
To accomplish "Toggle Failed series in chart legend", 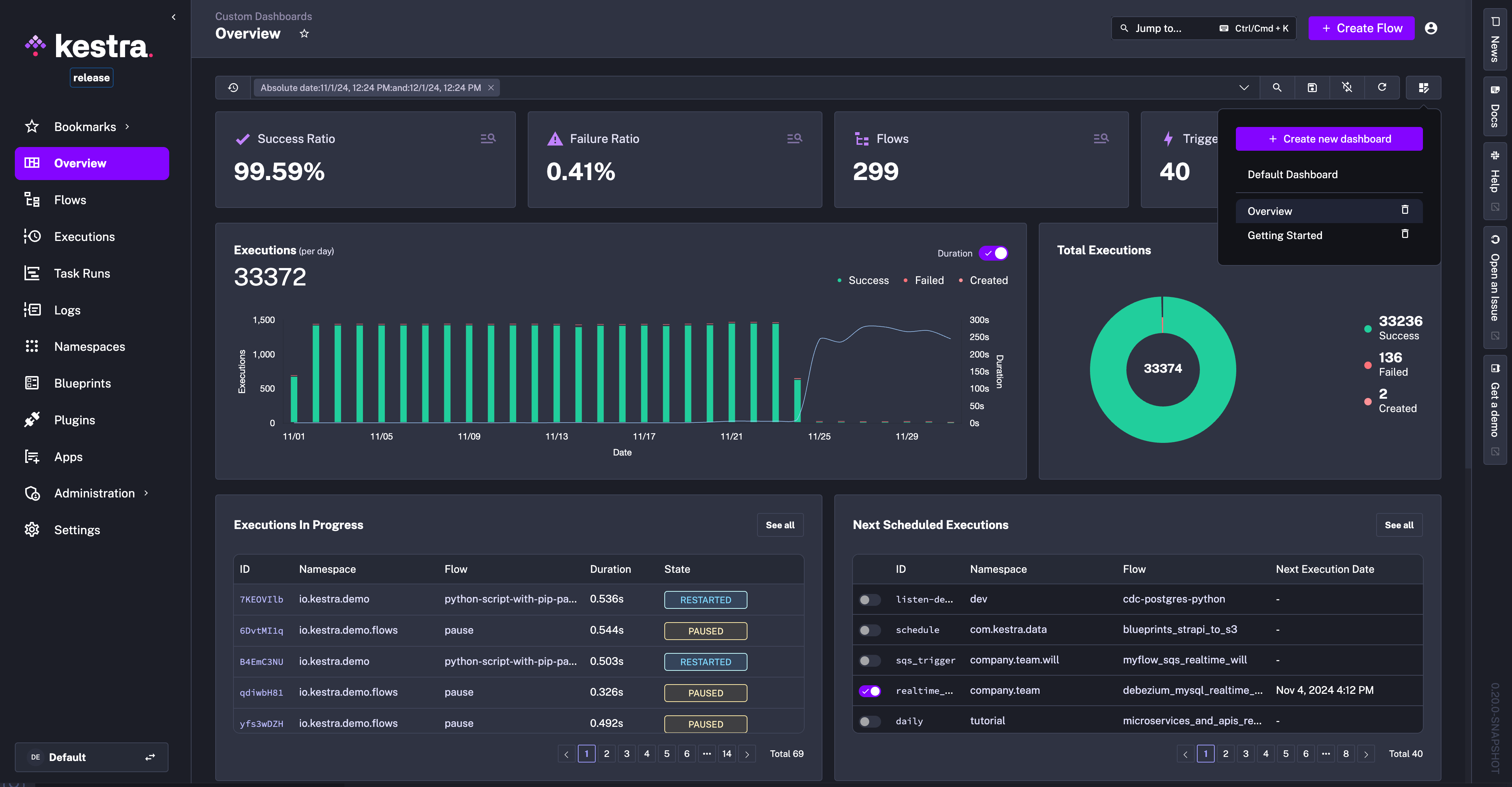I will (924, 281).
